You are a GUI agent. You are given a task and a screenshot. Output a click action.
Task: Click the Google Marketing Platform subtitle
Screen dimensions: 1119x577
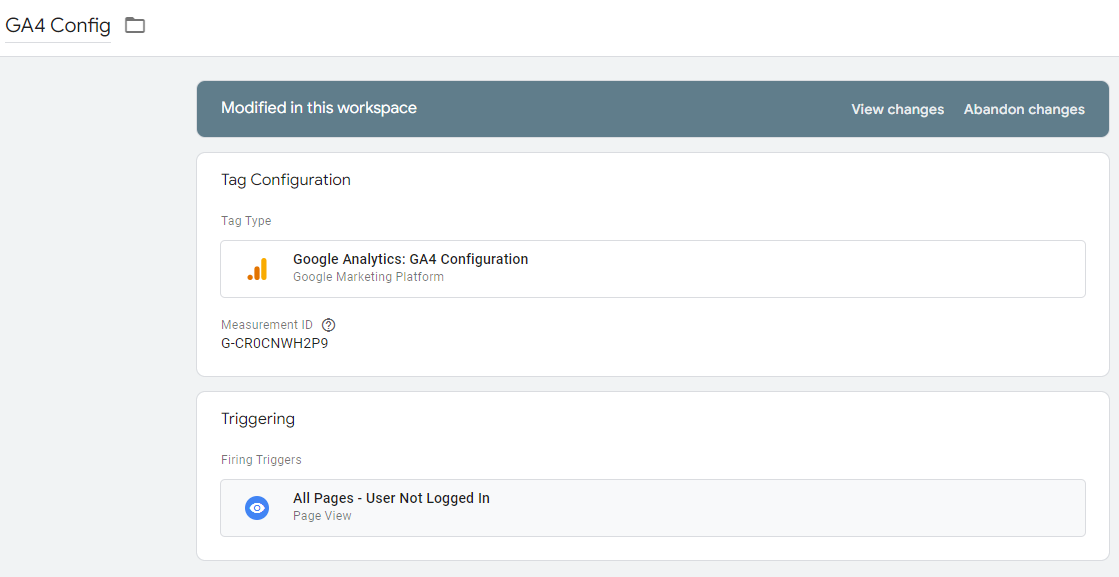point(368,277)
